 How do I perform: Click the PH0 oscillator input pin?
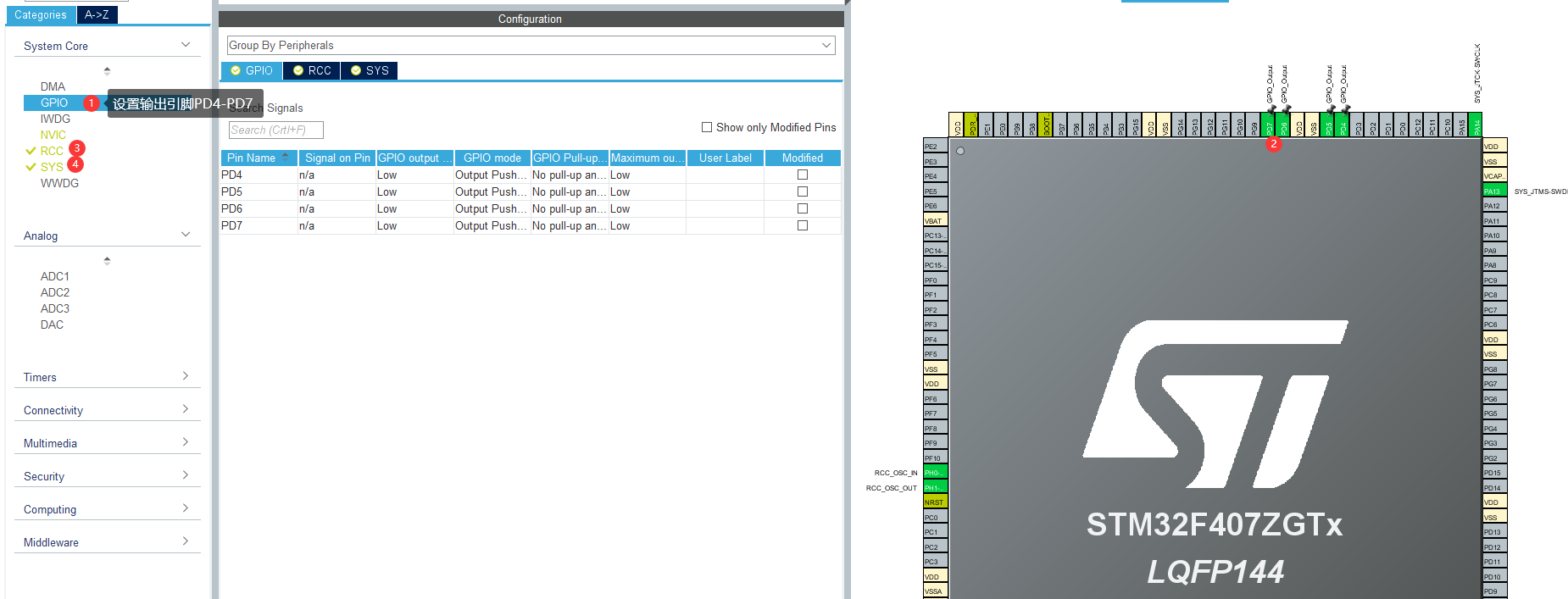(x=935, y=473)
